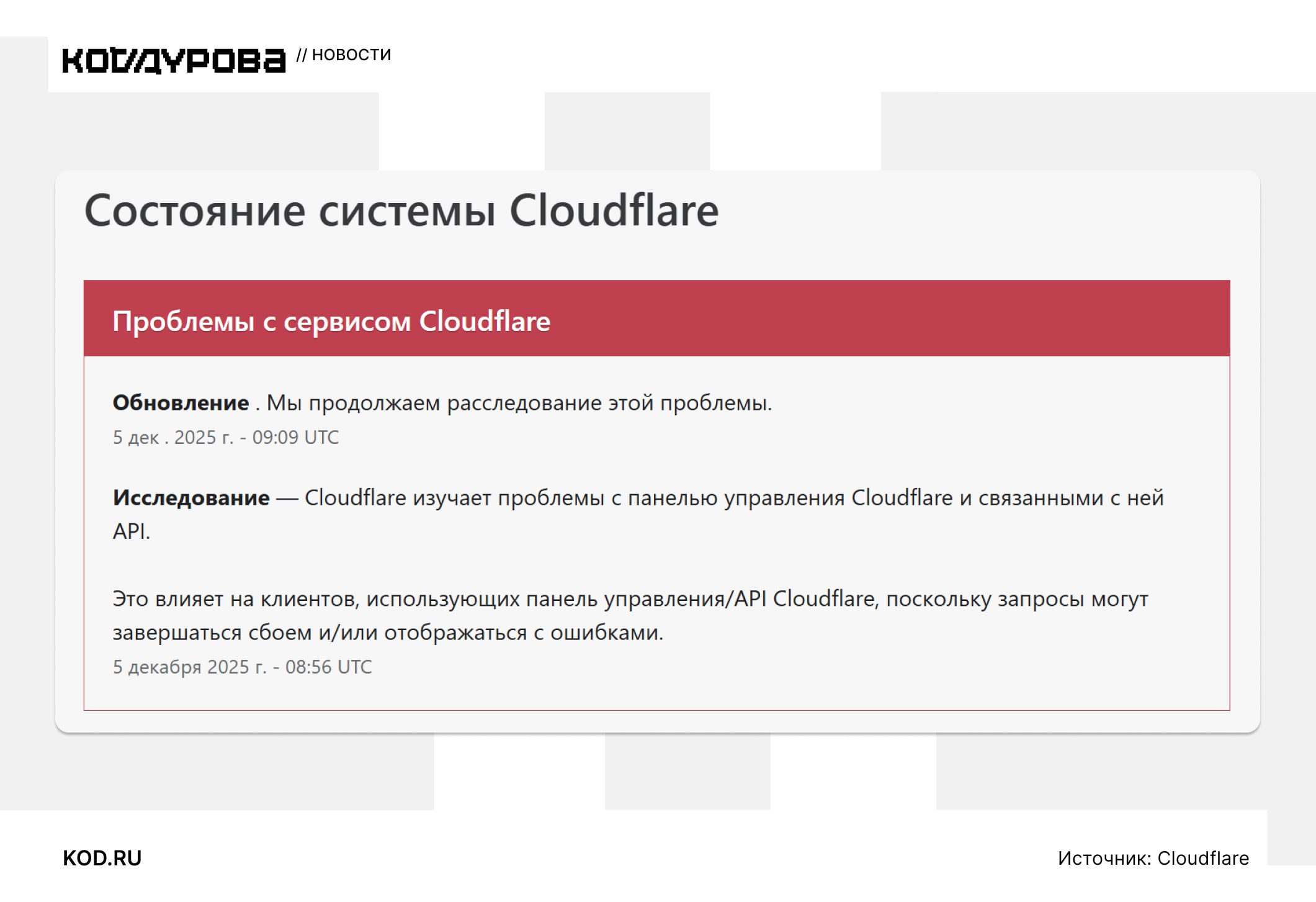Click the bold word Исследование

click(x=191, y=498)
